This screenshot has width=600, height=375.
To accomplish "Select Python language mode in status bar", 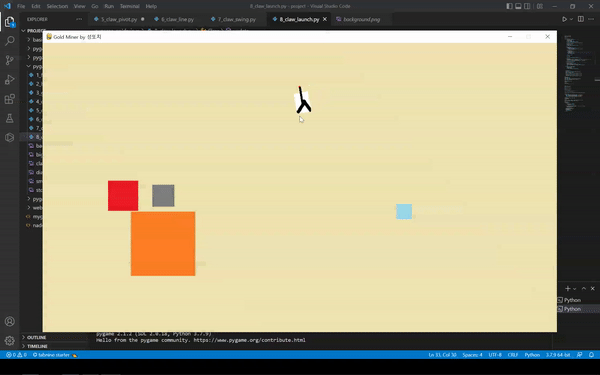I will 532,355.
